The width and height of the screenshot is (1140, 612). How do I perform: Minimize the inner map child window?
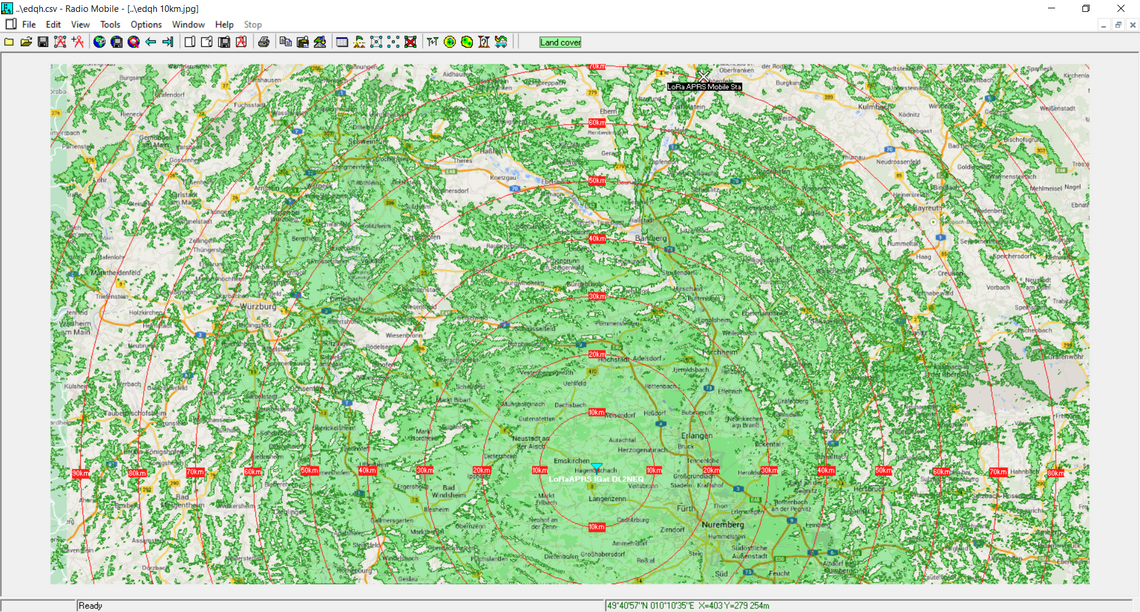pyautogui.click(x=1104, y=25)
